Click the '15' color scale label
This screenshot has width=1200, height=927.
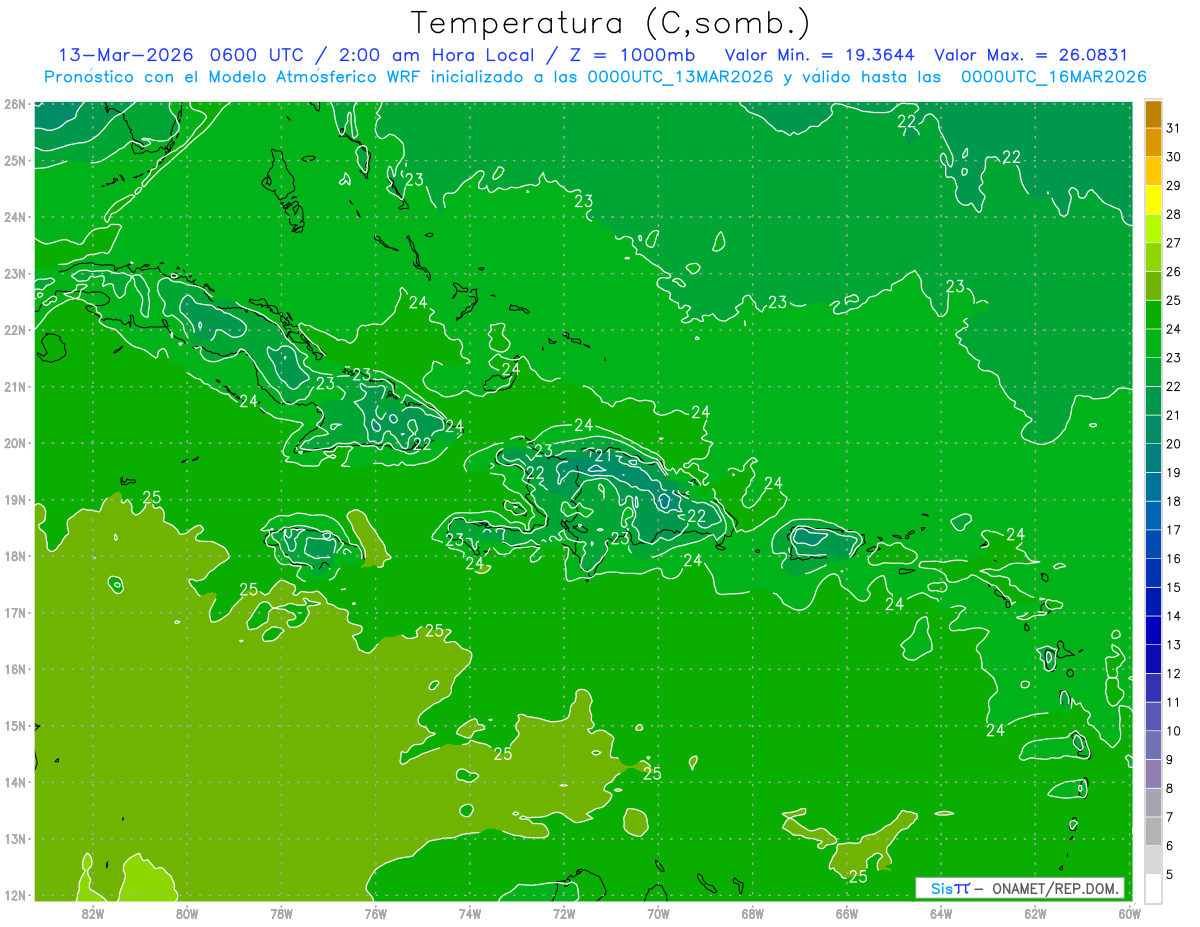pos(1174,587)
